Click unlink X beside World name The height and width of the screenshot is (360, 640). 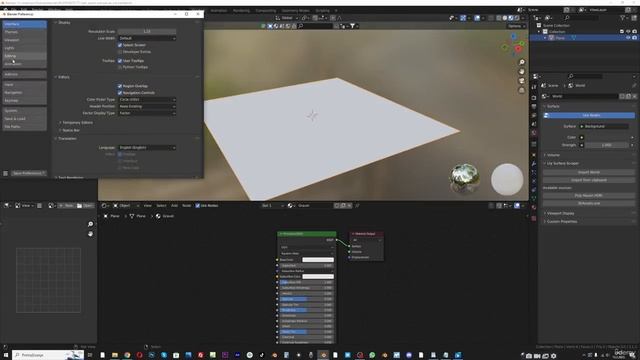click(x=634, y=96)
